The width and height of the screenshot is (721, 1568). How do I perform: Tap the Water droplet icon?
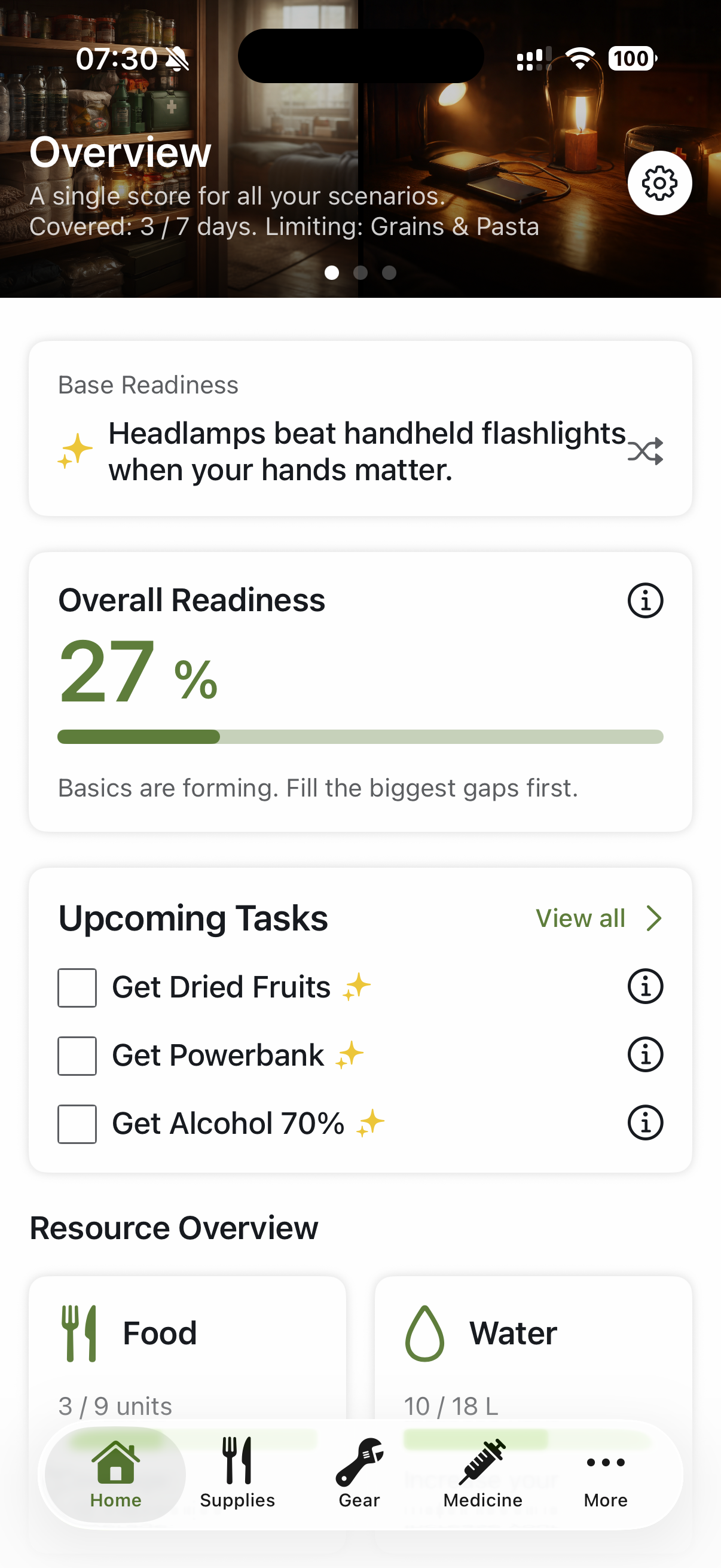424,1333
